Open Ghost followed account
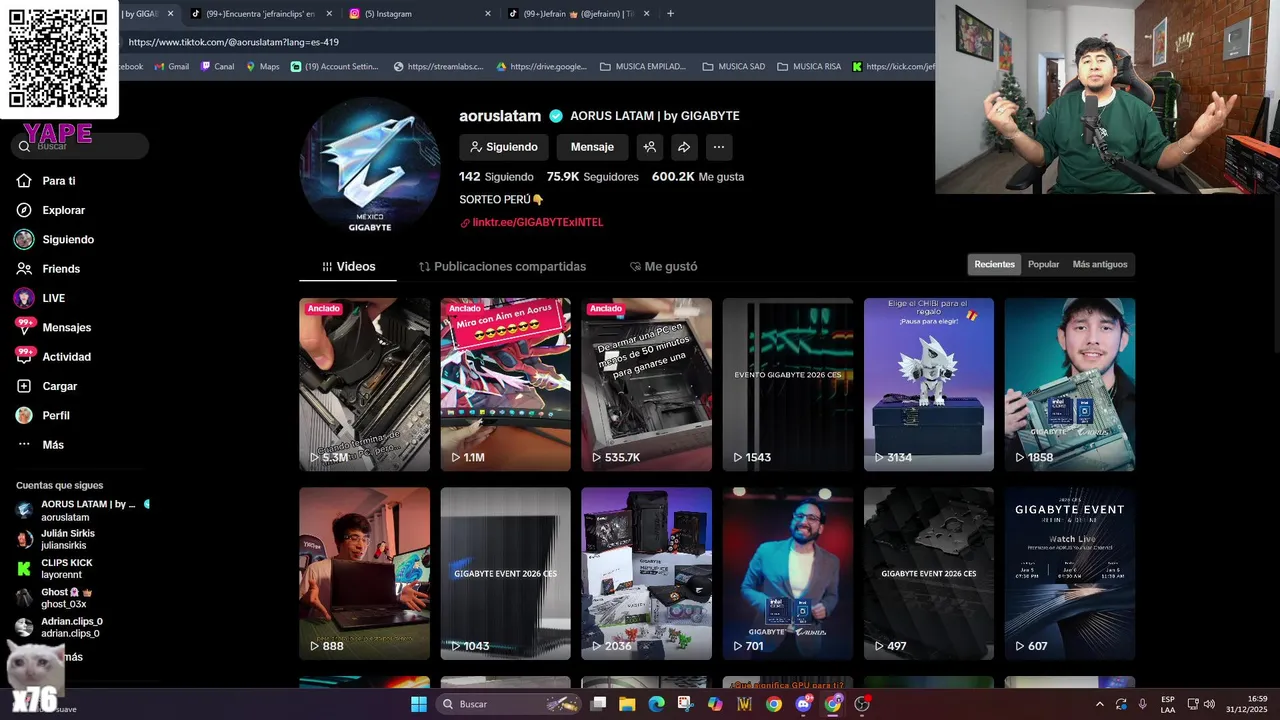This screenshot has height=720, width=1280. 55,598
